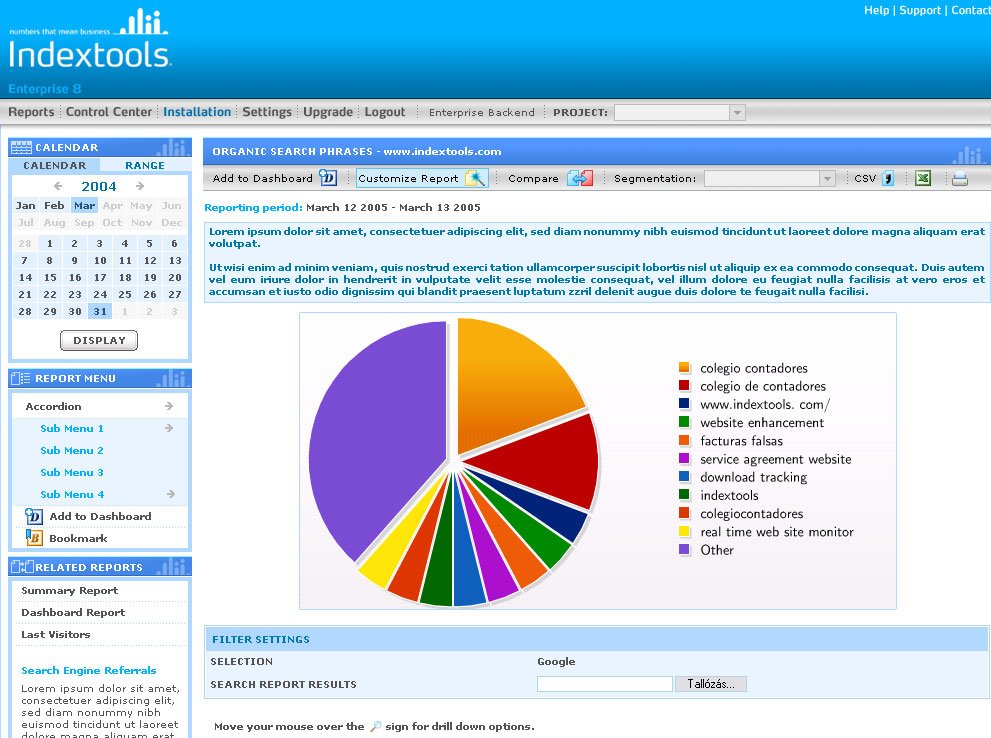
Task: Expand Sub Menu 1 arrow
Action: (169, 428)
